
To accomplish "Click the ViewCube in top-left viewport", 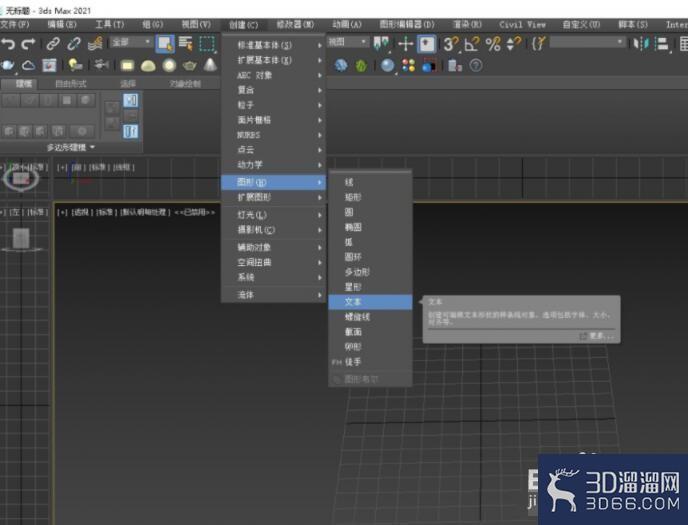I will [21, 179].
